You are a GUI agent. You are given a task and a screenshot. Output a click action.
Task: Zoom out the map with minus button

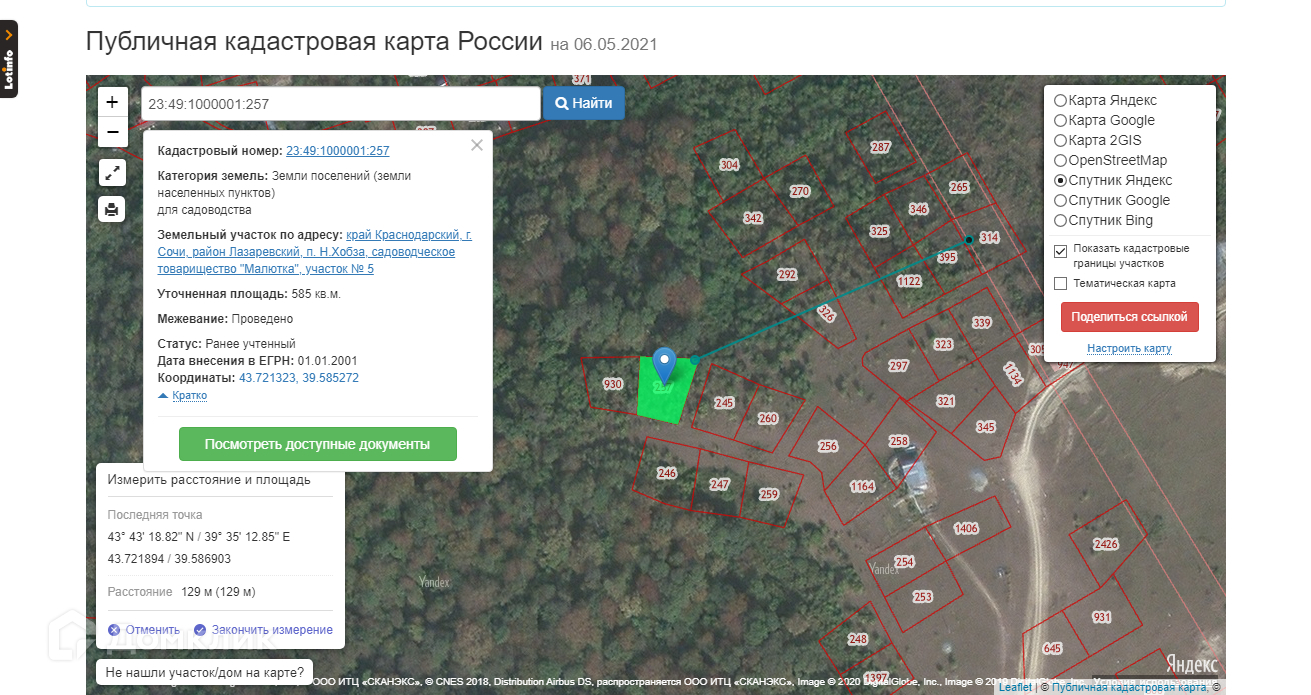[x=112, y=131]
